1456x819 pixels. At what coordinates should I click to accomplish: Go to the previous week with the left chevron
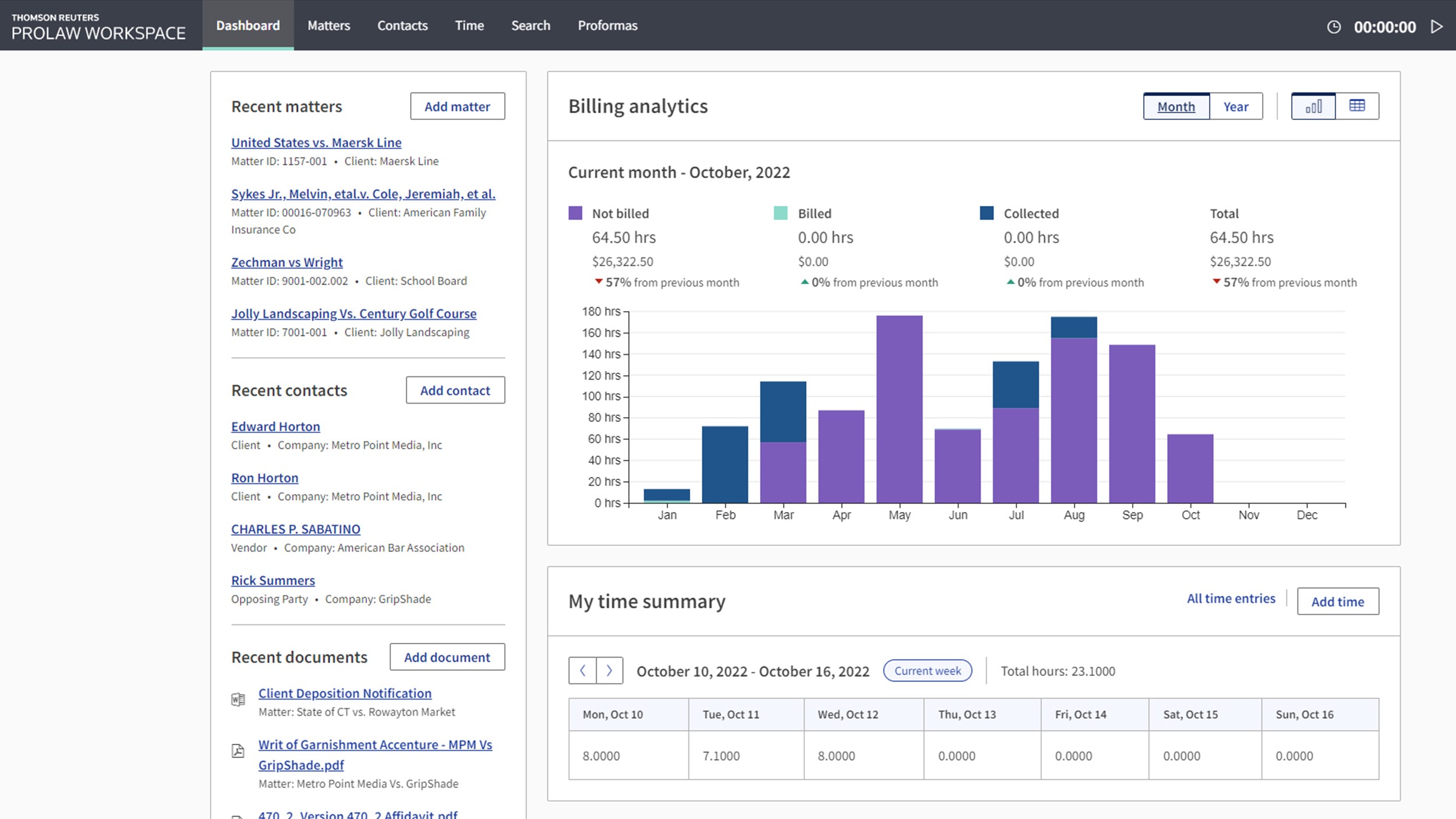pos(582,670)
